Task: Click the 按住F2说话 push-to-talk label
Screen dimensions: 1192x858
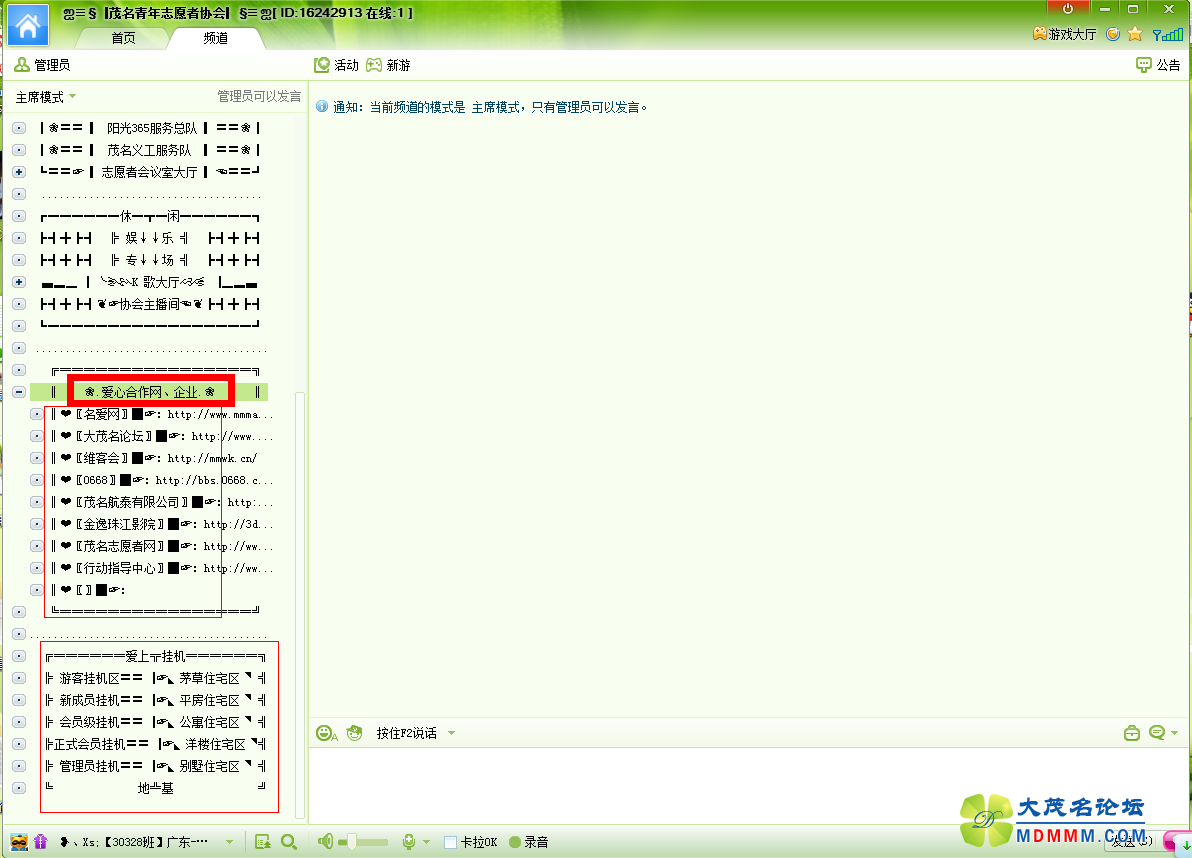Action: (407, 733)
